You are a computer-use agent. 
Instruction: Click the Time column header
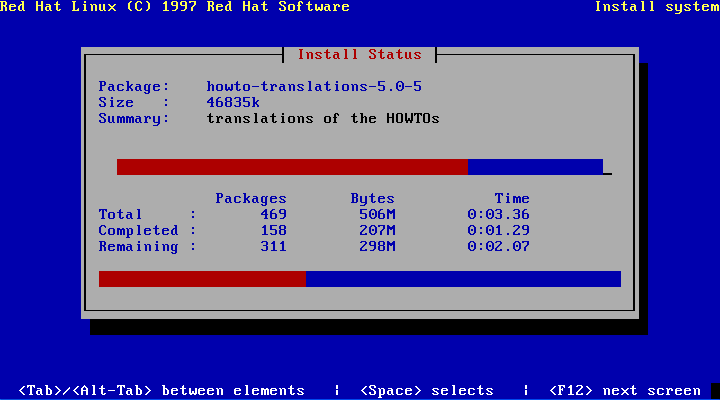point(512,198)
